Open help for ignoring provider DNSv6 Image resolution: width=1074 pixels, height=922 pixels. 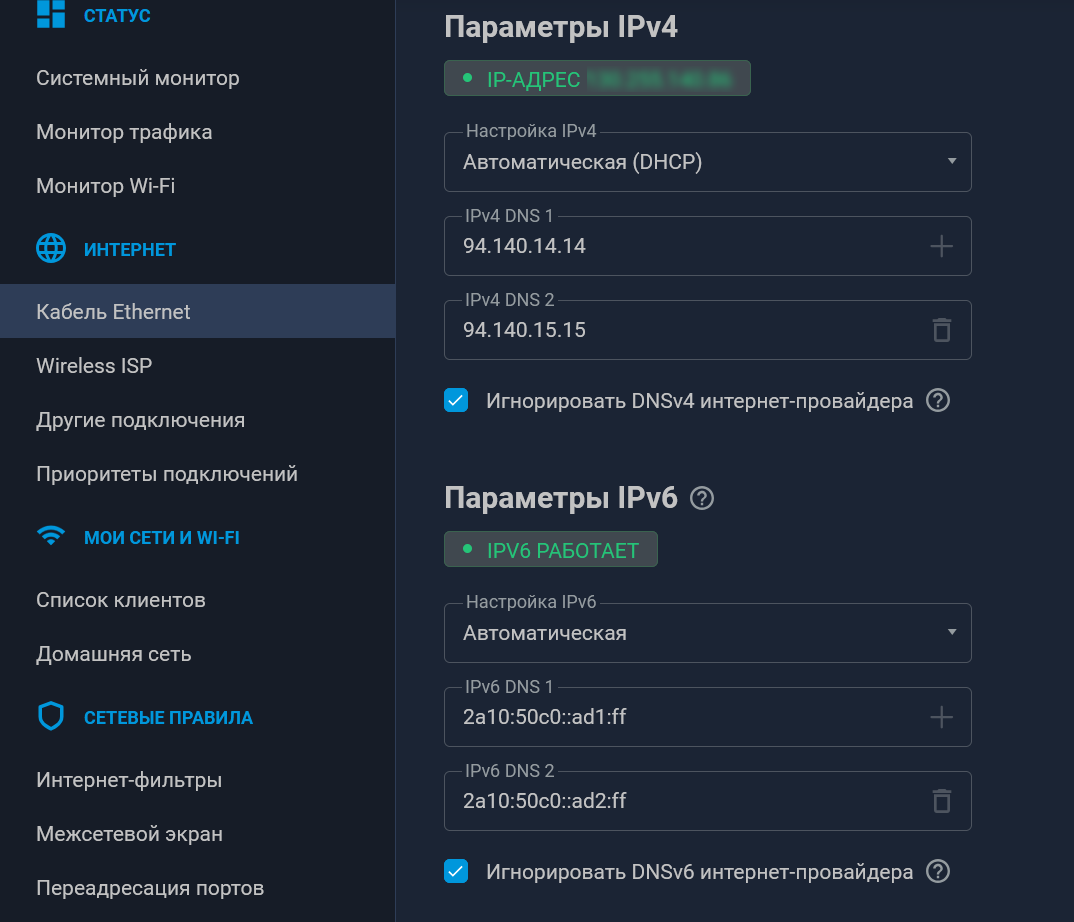click(x=937, y=872)
